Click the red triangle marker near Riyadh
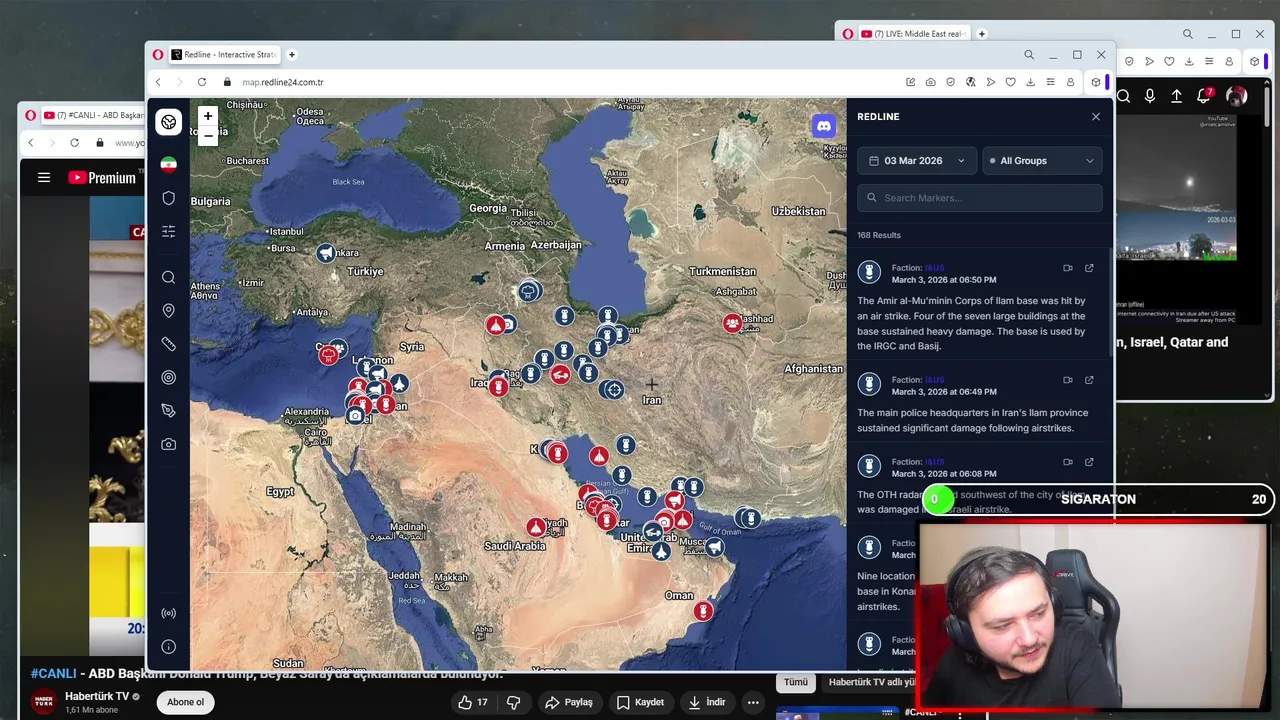The image size is (1280, 720). pos(537,527)
